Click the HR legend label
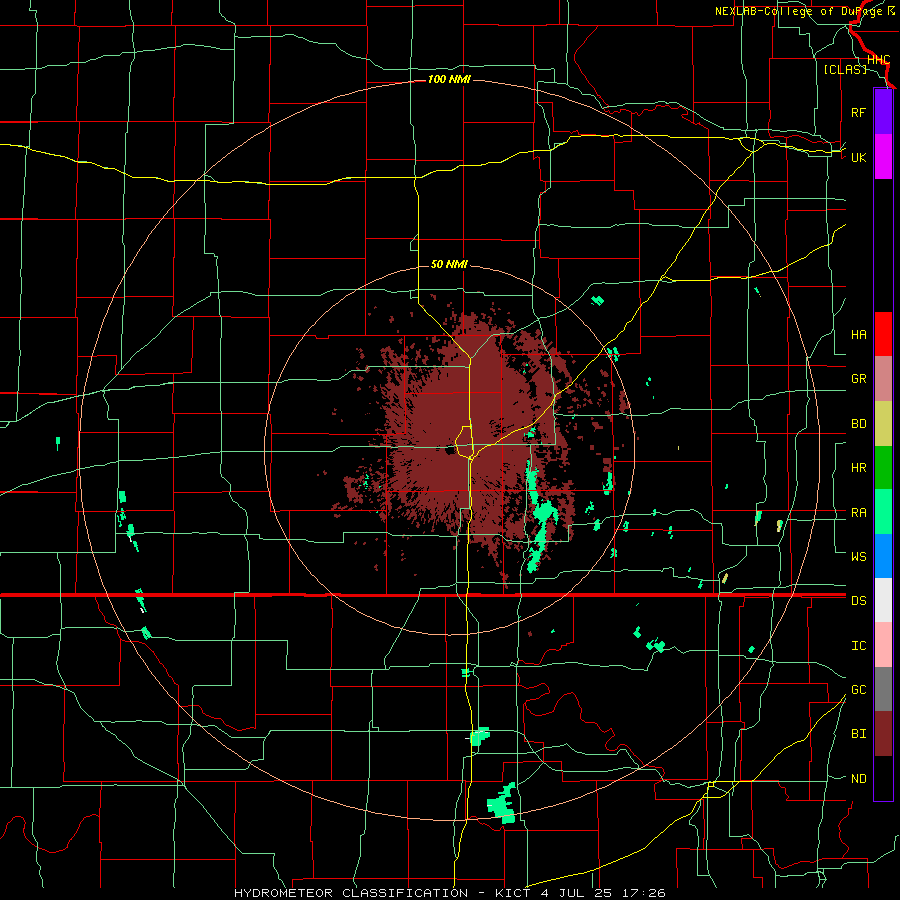The width and height of the screenshot is (900, 900). pyautogui.click(x=858, y=468)
